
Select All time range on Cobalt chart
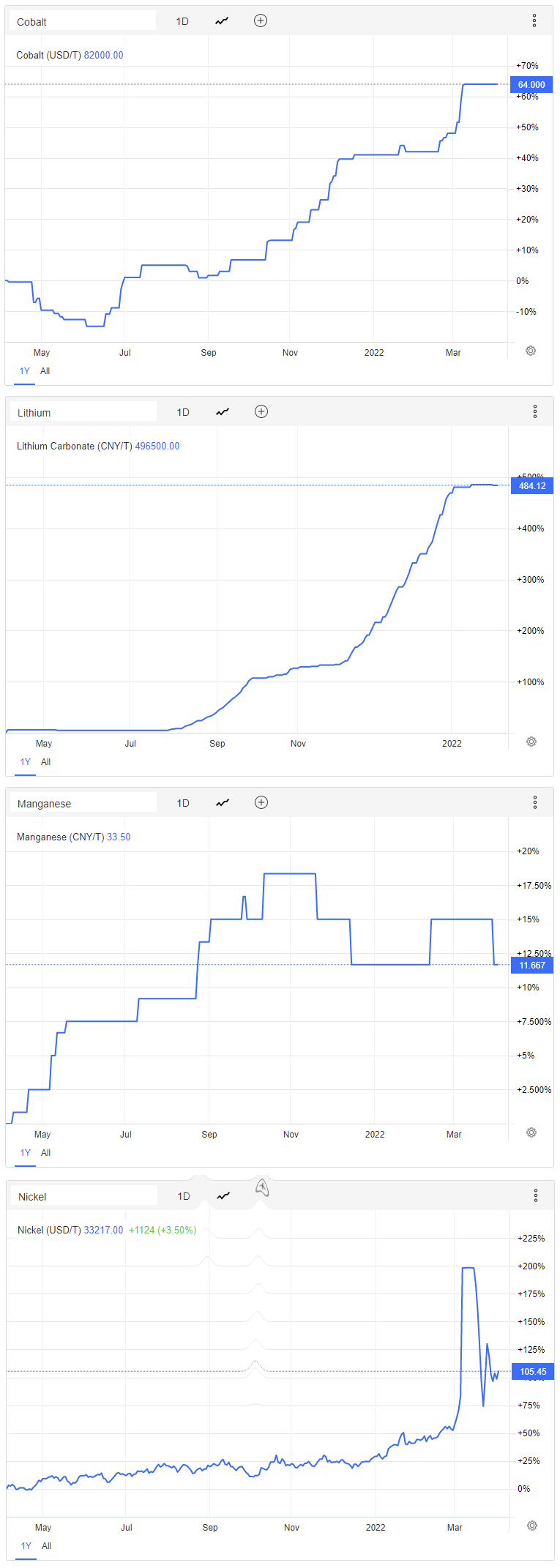(45, 371)
